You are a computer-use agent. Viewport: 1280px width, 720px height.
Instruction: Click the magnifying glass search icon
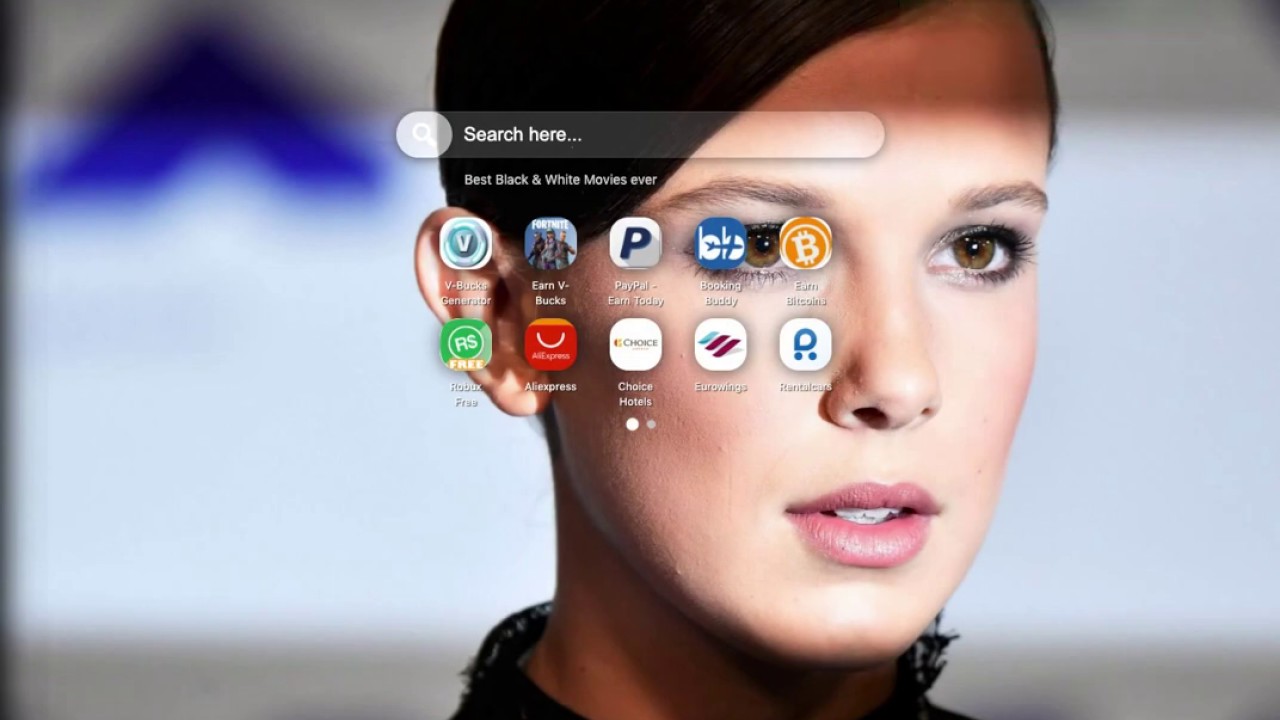424,134
